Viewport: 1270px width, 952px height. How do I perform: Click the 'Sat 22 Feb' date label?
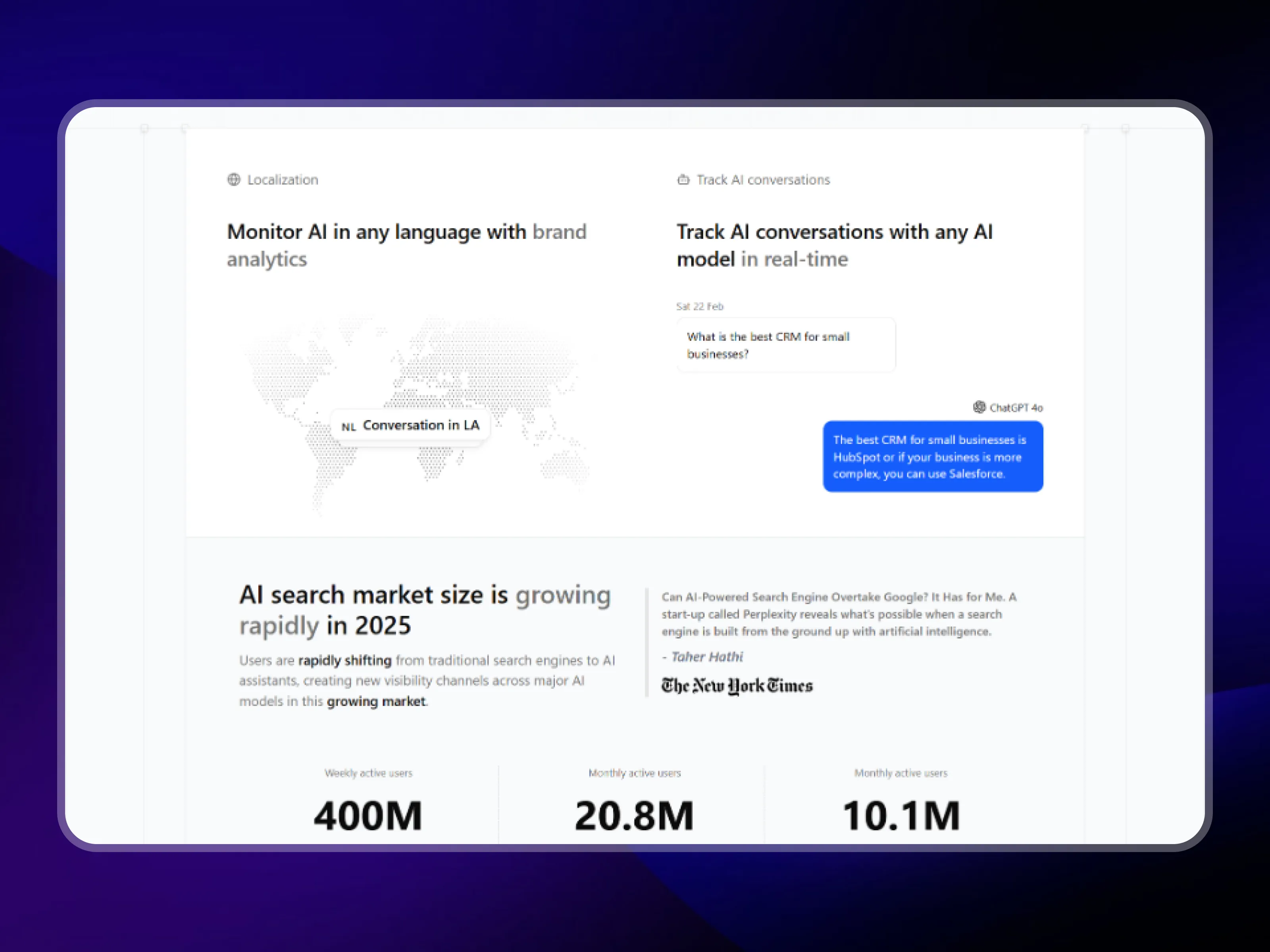(x=699, y=307)
